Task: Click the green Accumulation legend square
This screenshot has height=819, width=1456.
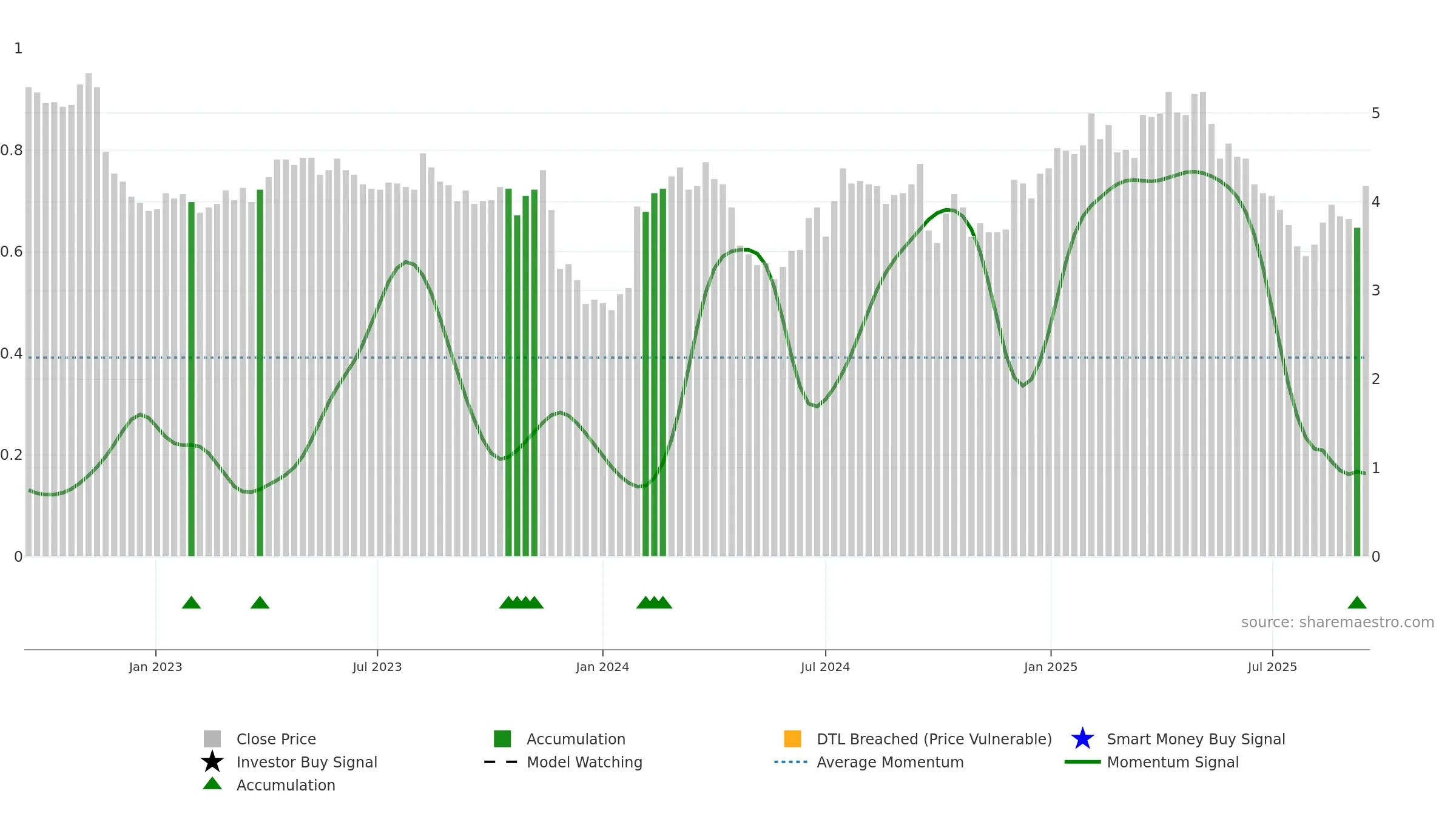Action: pyautogui.click(x=502, y=739)
